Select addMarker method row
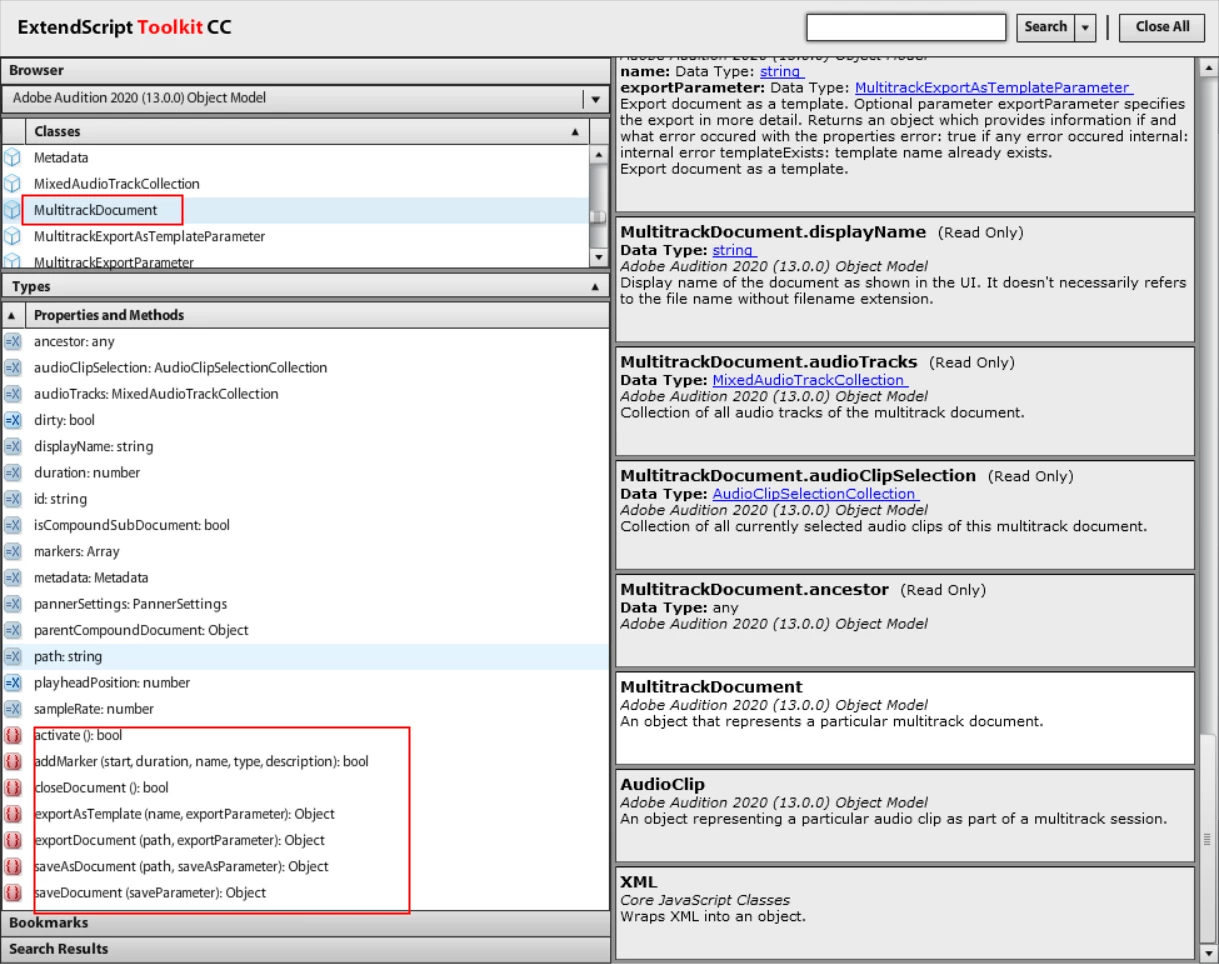Screen dimensions: 1219x964 pos(305,762)
